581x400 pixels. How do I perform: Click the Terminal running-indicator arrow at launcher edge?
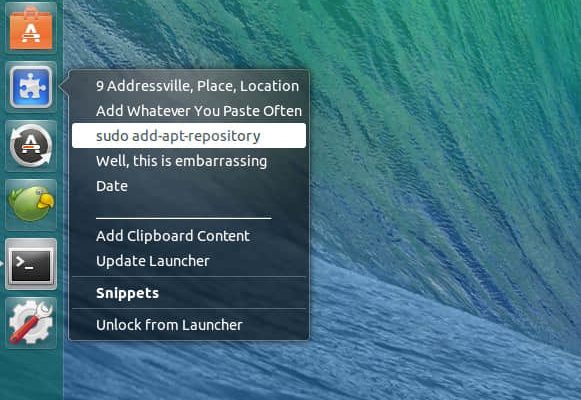[x=1, y=264]
